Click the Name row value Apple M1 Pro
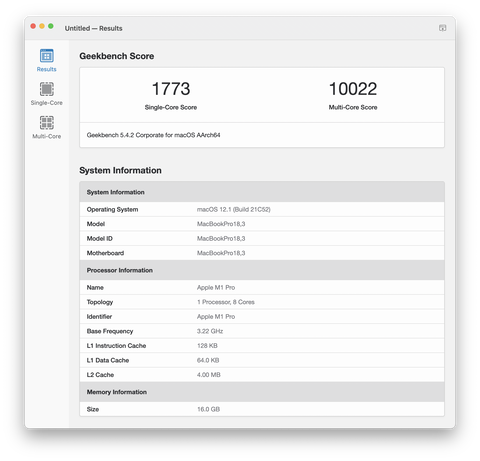This screenshot has height=461, width=480. click(x=216, y=287)
